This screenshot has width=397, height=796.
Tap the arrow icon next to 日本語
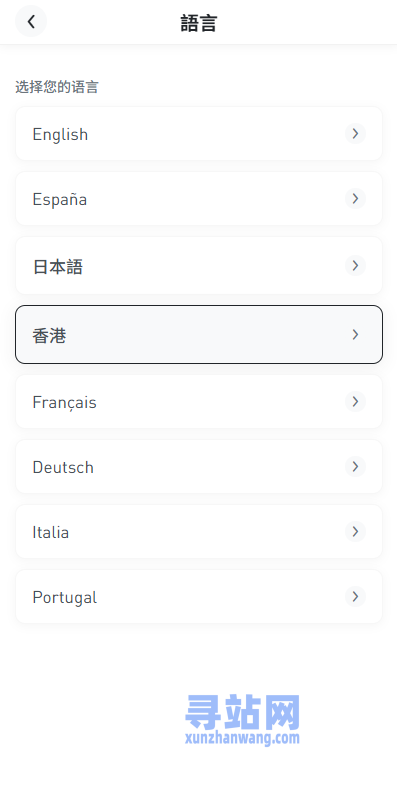coord(355,266)
